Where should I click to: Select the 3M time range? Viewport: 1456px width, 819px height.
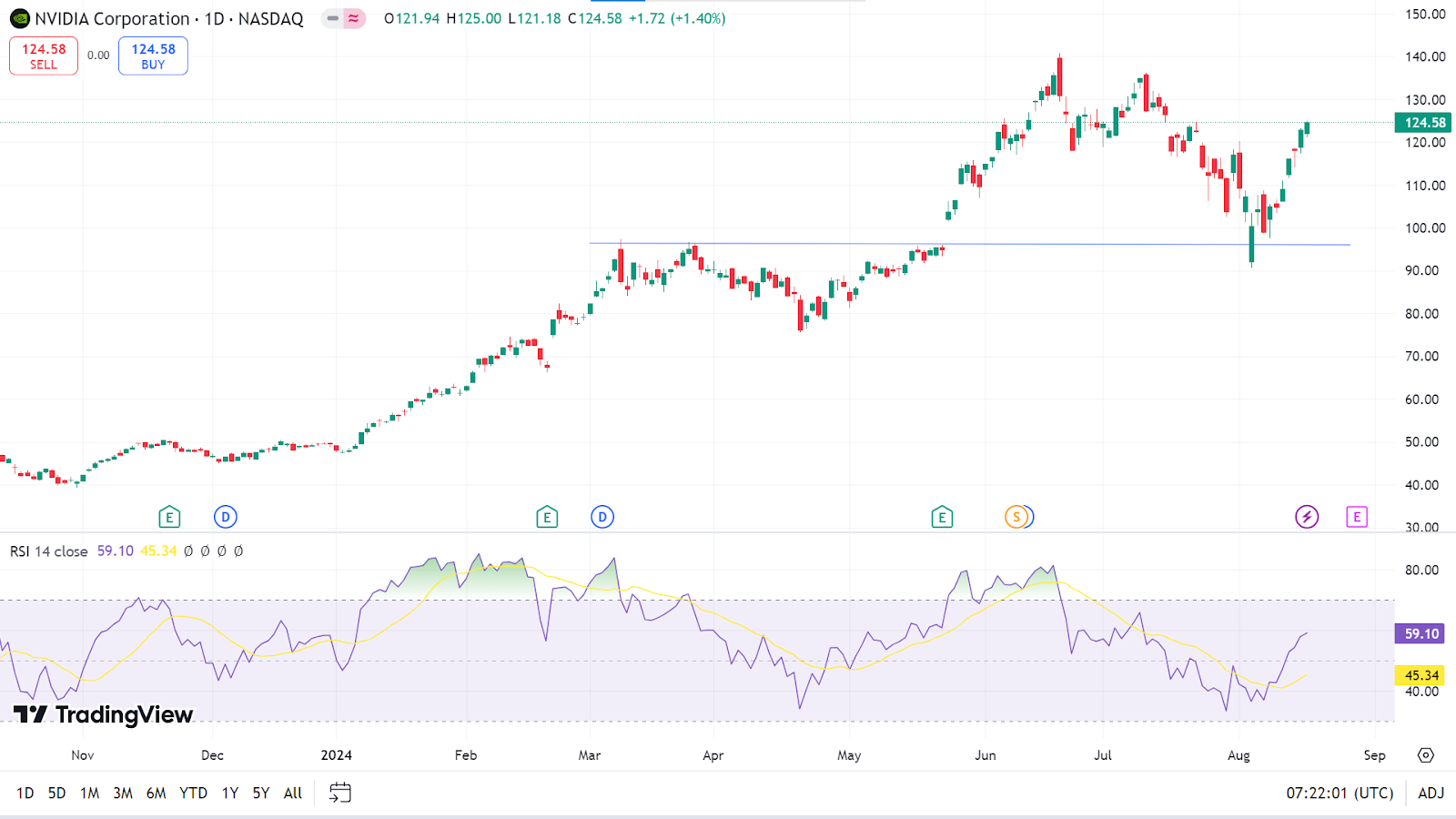click(x=123, y=793)
